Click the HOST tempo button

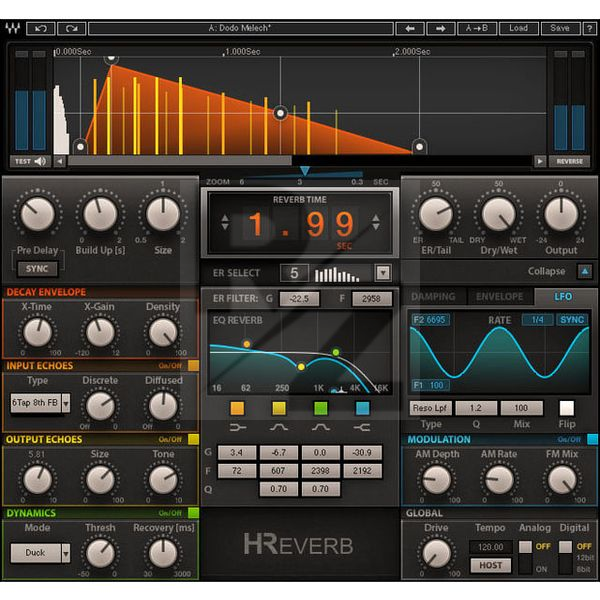click(x=490, y=565)
